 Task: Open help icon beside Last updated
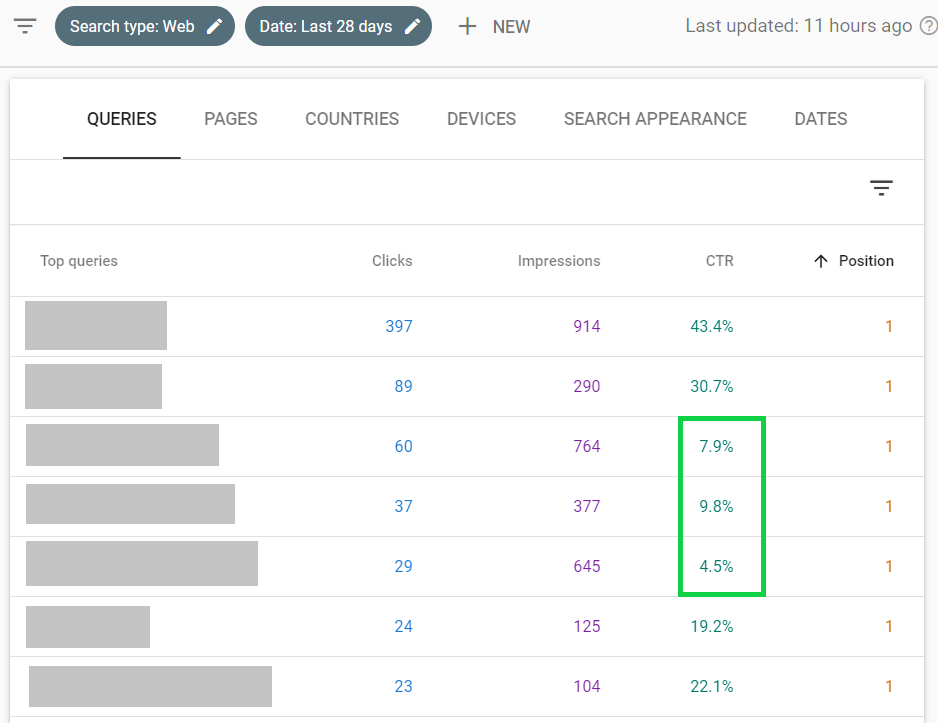point(928,26)
